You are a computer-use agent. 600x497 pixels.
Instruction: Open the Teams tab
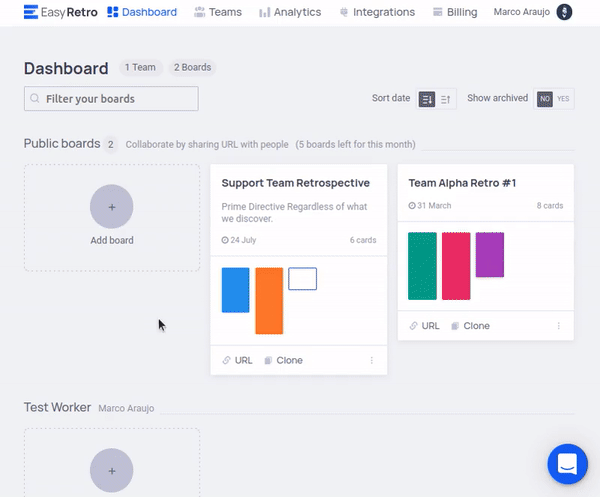coord(218,12)
